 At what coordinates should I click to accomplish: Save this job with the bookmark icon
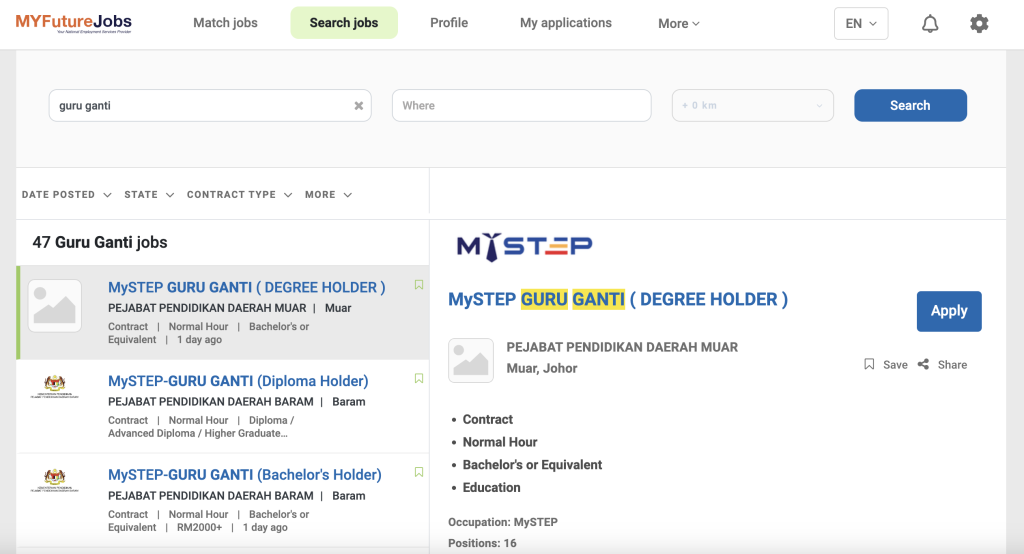870,365
